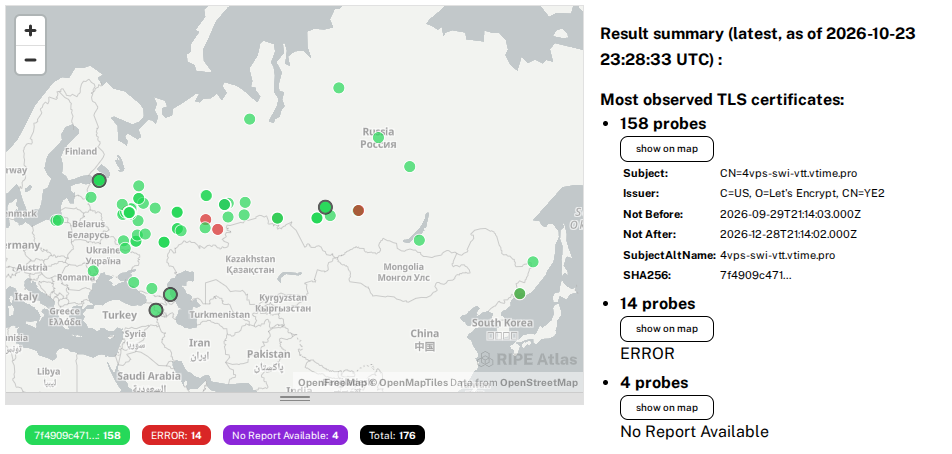Zoom out on the map
952x454 pixels.
click(x=30, y=60)
